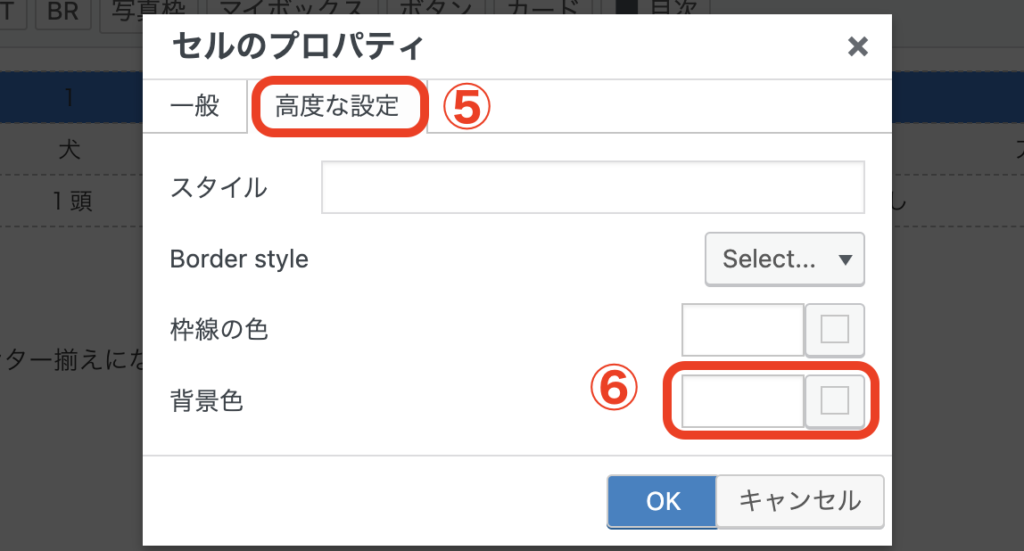Select the table cell containing 犬
This screenshot has height=551, width=1024.
[x=70, y=150]
